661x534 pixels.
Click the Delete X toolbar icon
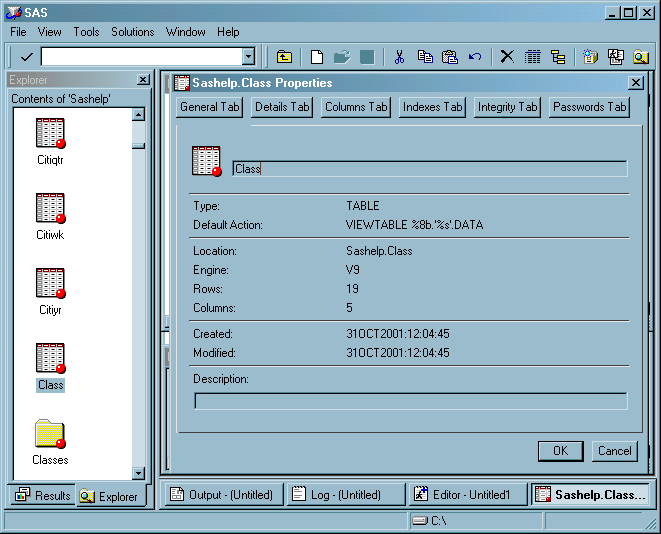tap(507, 56)
